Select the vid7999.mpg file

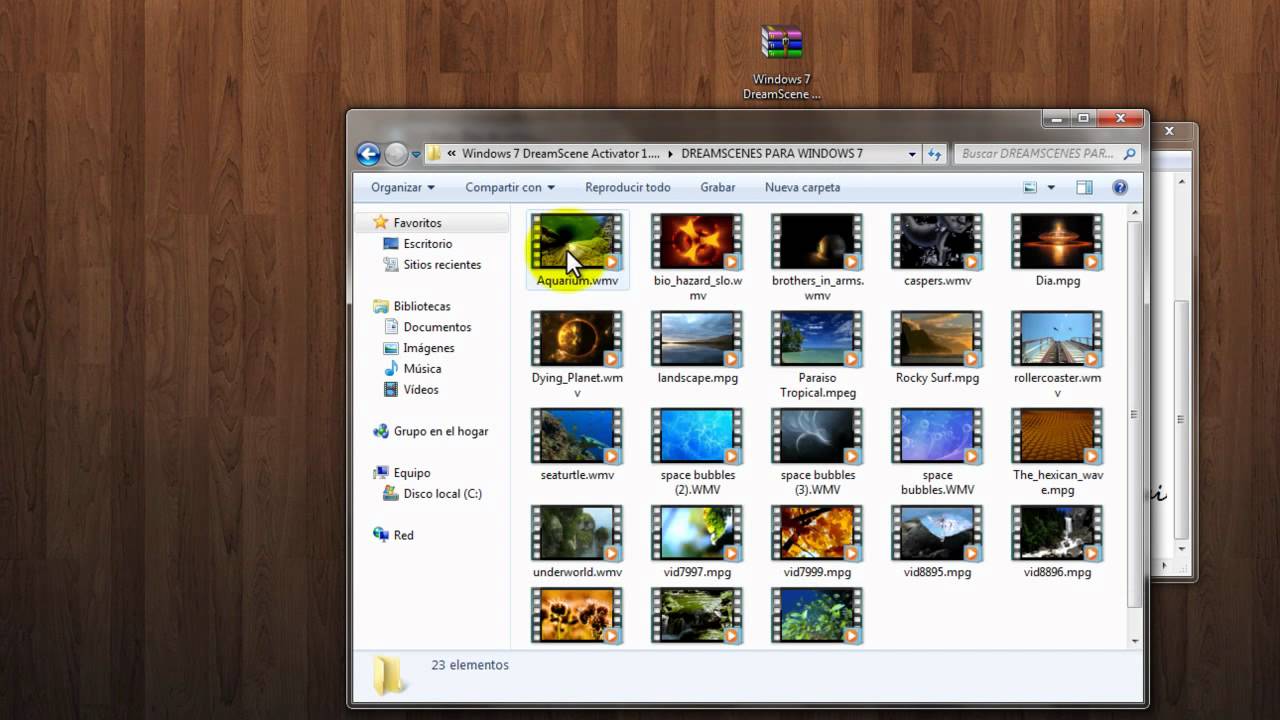[817, 541]
